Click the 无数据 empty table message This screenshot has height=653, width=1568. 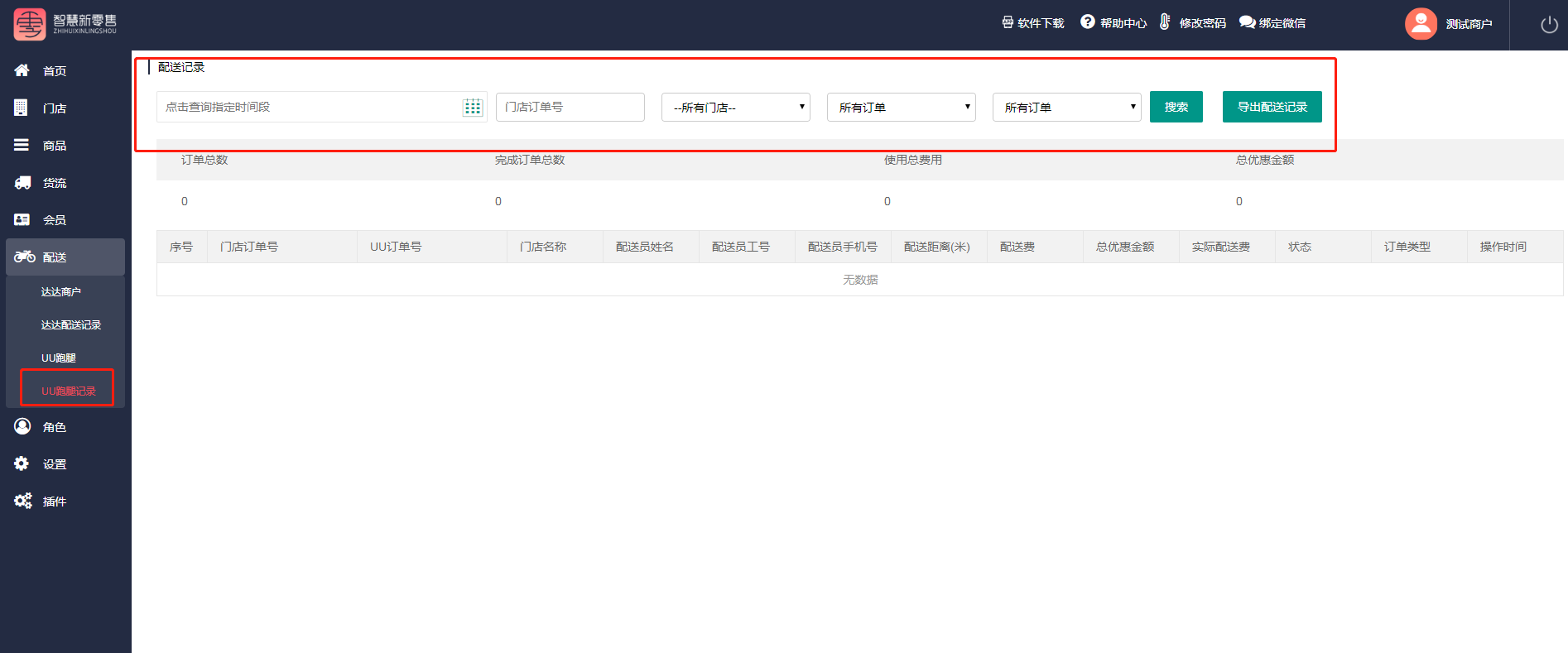860,280
